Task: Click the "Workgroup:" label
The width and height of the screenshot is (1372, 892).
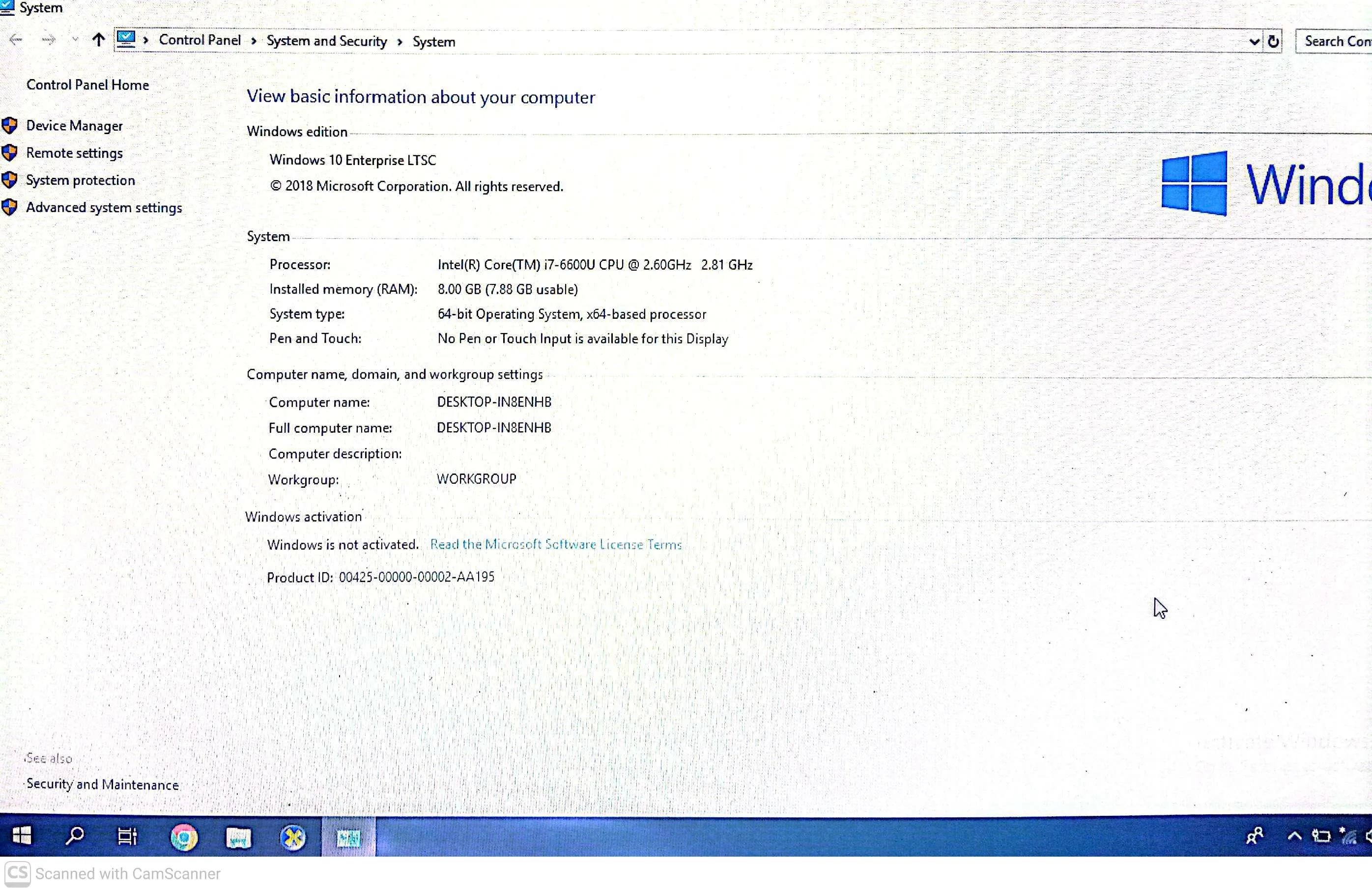Action: 304,480
